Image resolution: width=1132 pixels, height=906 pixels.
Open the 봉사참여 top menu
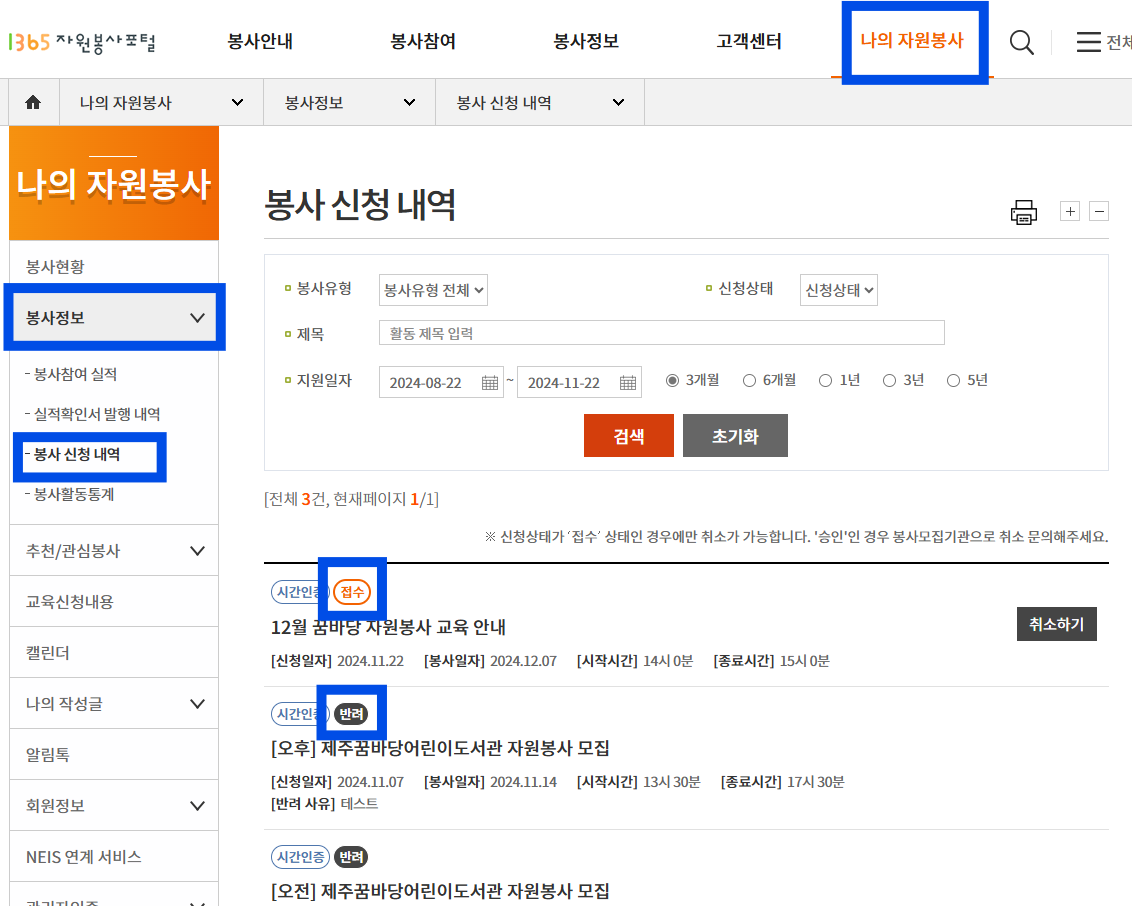click(423, 41)
